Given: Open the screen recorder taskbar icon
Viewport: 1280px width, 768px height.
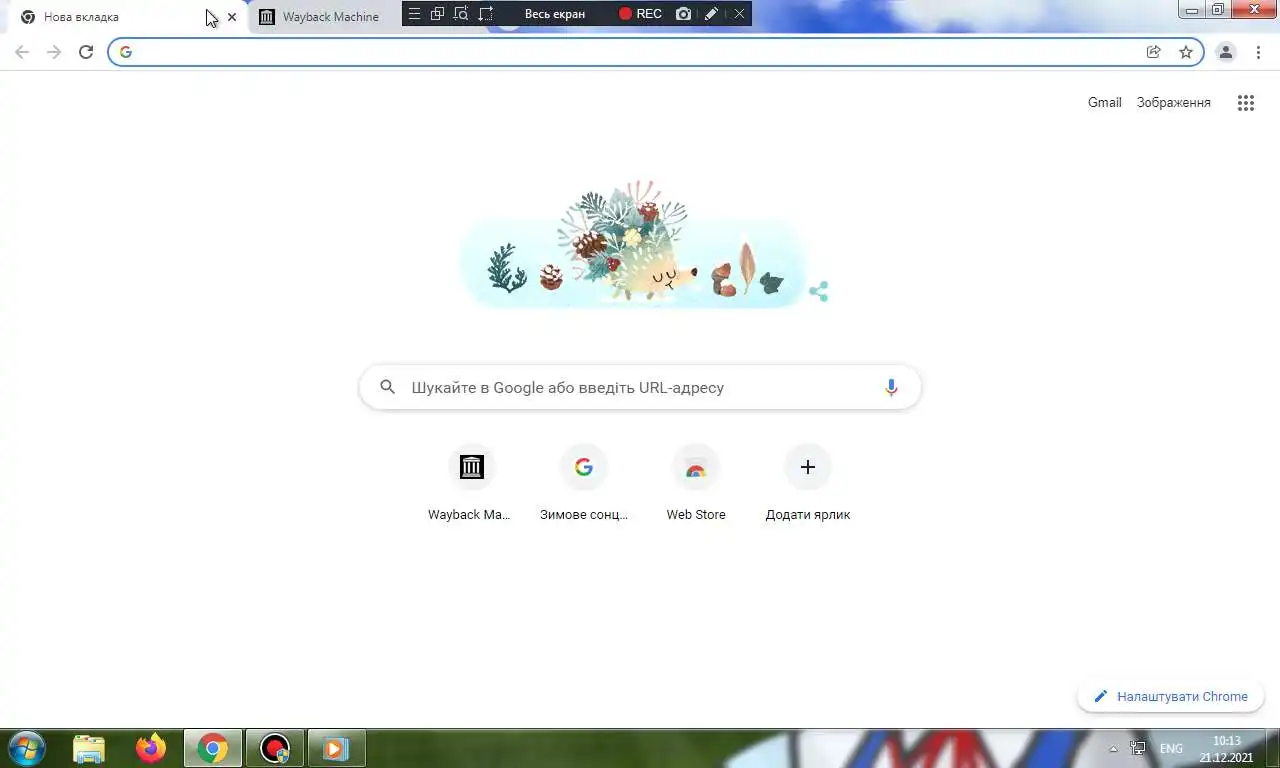Looking at the screenshot, I should pos(275,748).
